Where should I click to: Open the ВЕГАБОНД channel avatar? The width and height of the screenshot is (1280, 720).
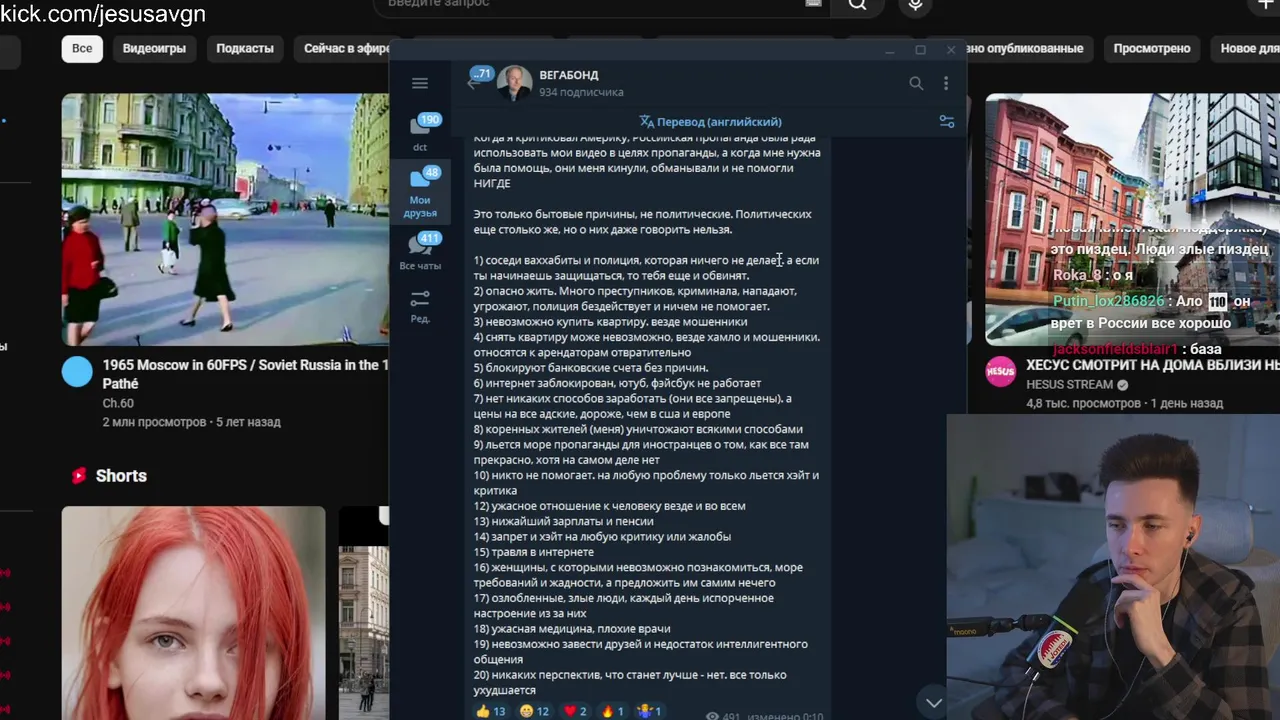tap(515, 83)
